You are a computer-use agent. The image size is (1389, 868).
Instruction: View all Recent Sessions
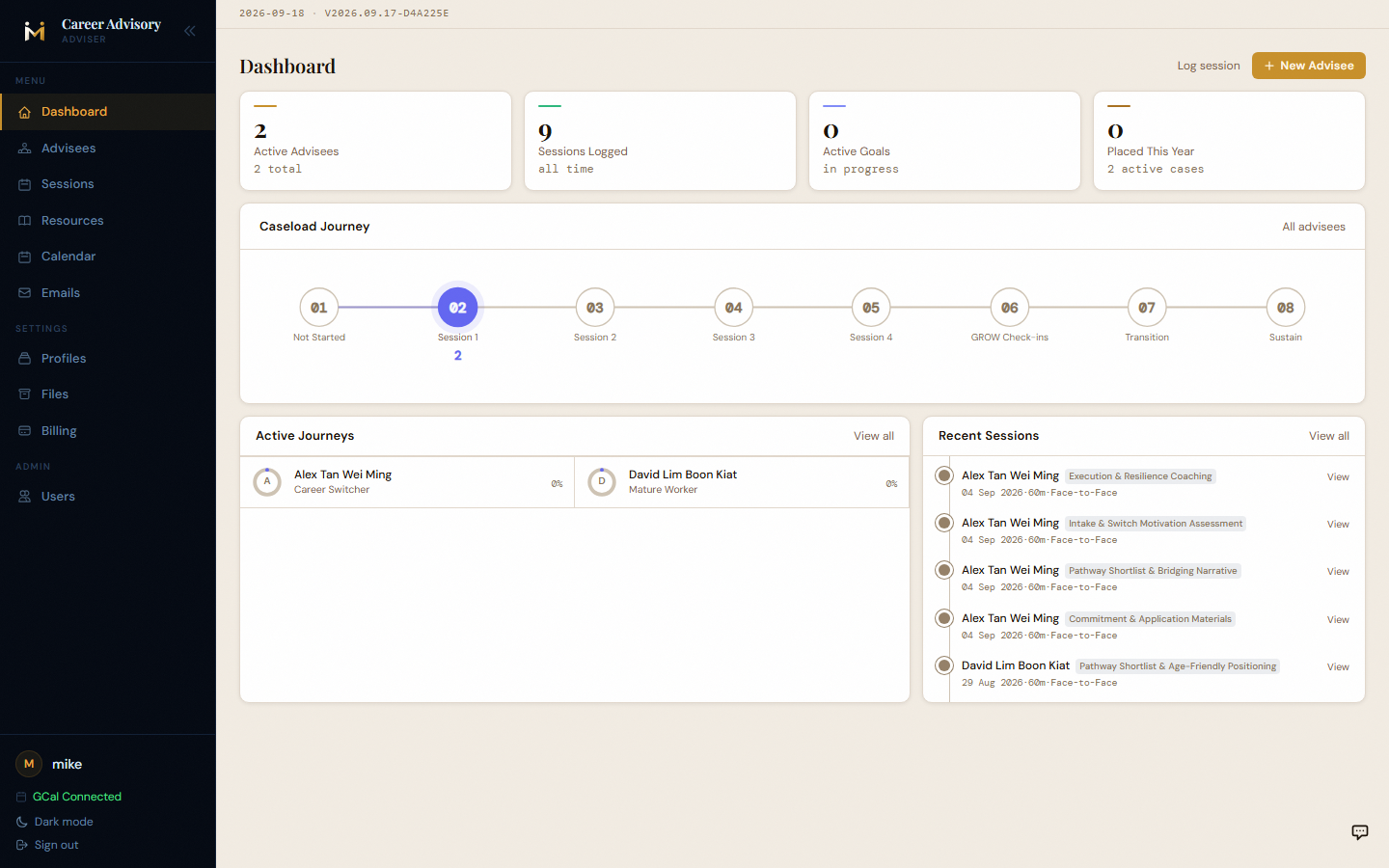[x=1329, y=436]
